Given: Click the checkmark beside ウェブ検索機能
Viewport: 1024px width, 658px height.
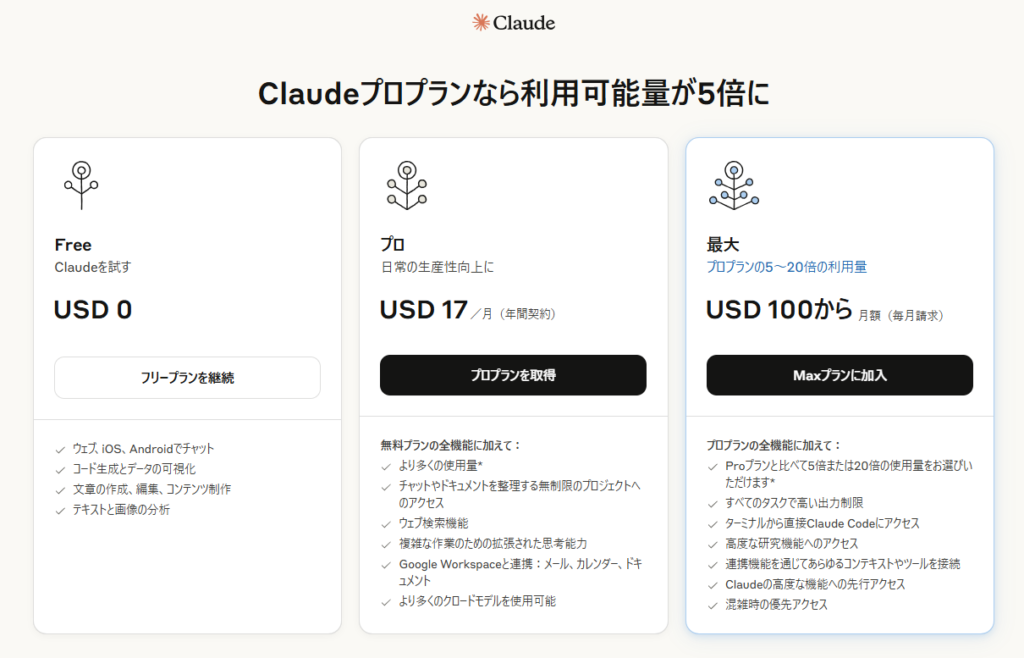Looking at the screenshot, I should click(x=386, y=524).
